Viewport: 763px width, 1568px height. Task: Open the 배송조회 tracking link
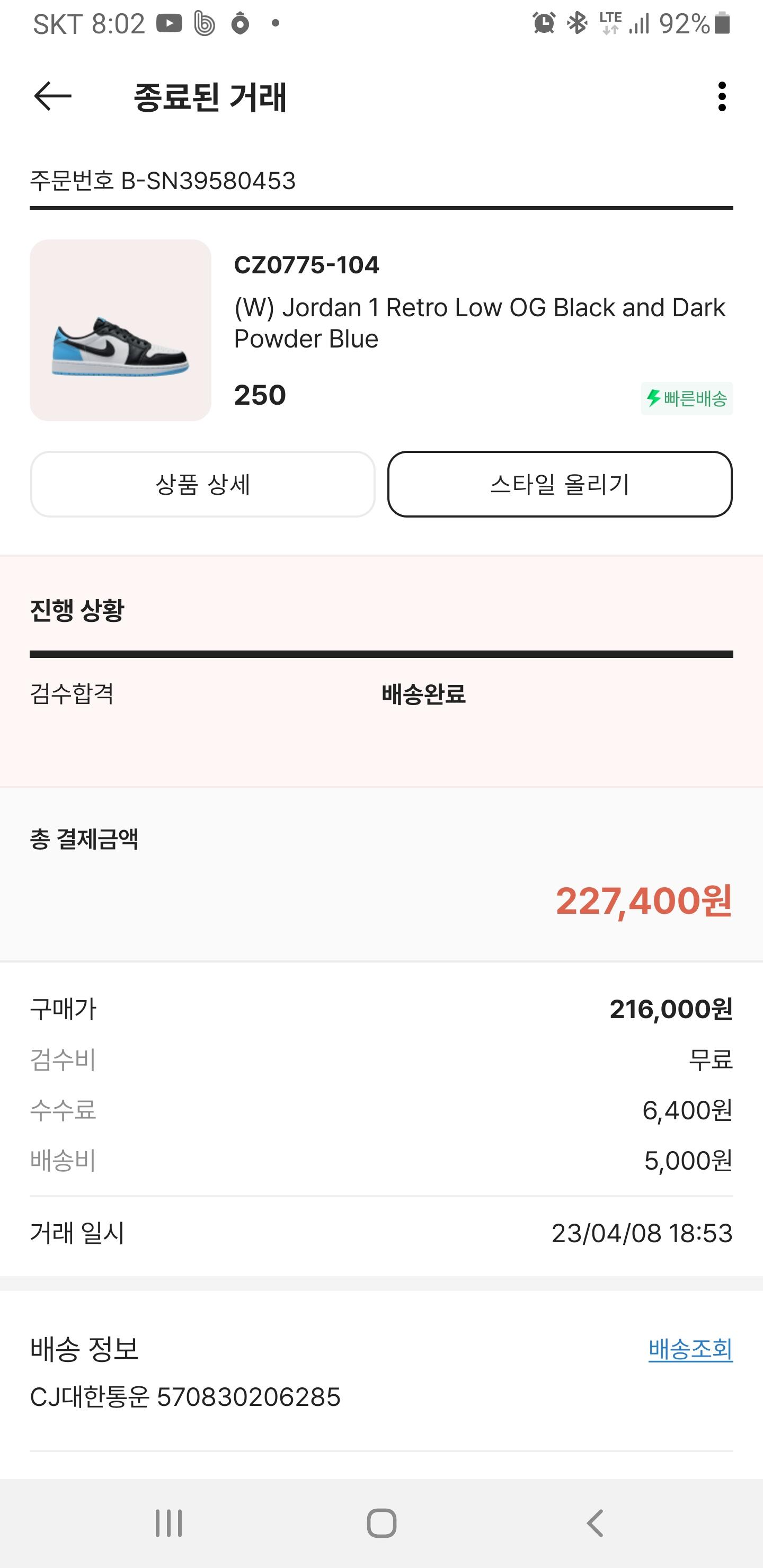coord(690,1349)
